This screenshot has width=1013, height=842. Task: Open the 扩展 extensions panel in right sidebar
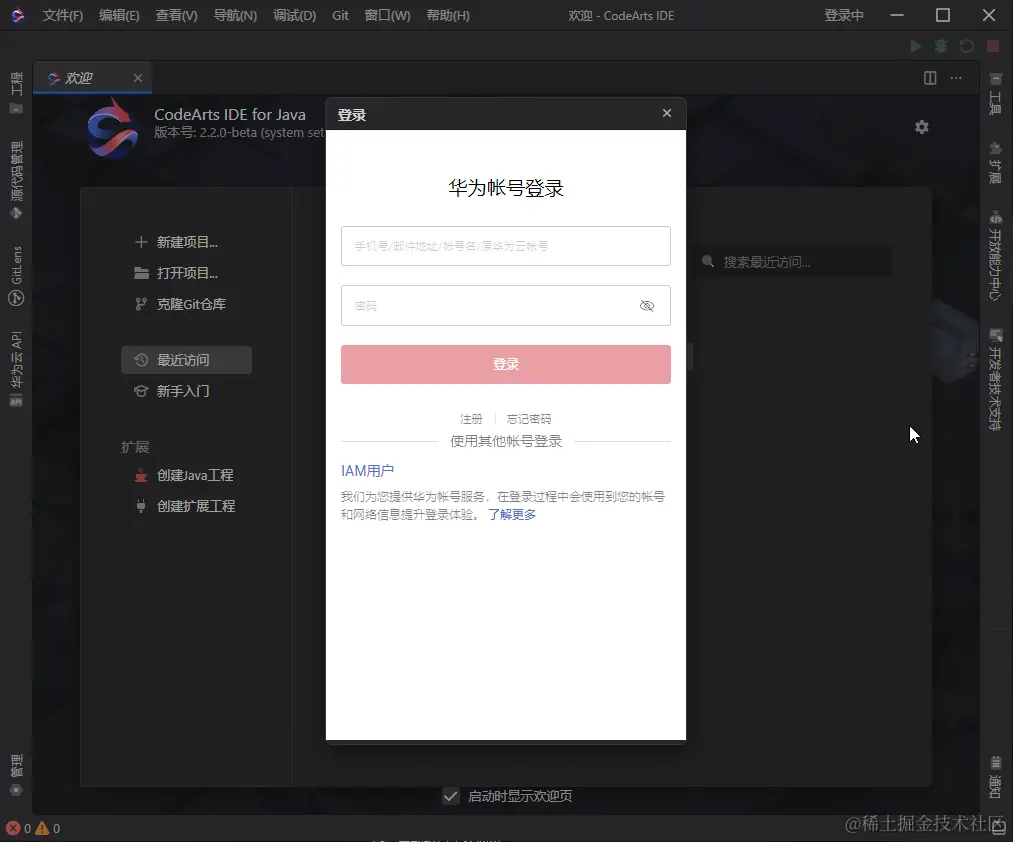tap(996, 163)
